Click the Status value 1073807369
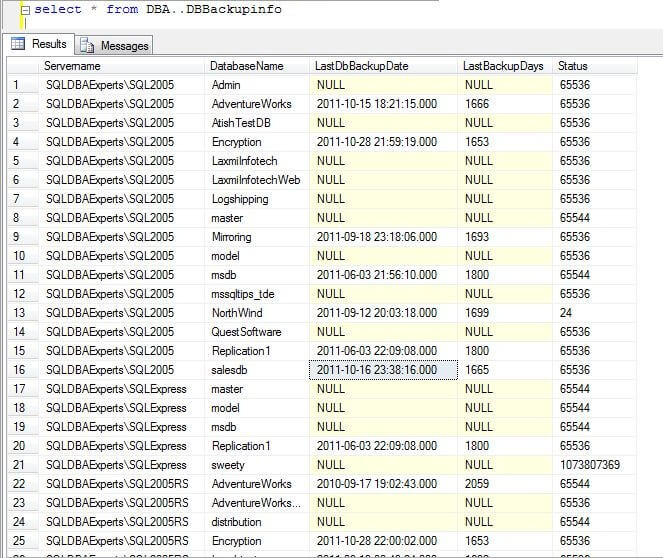Image resolution: width=663 pixels, height=558 pixels. (595, 465)
